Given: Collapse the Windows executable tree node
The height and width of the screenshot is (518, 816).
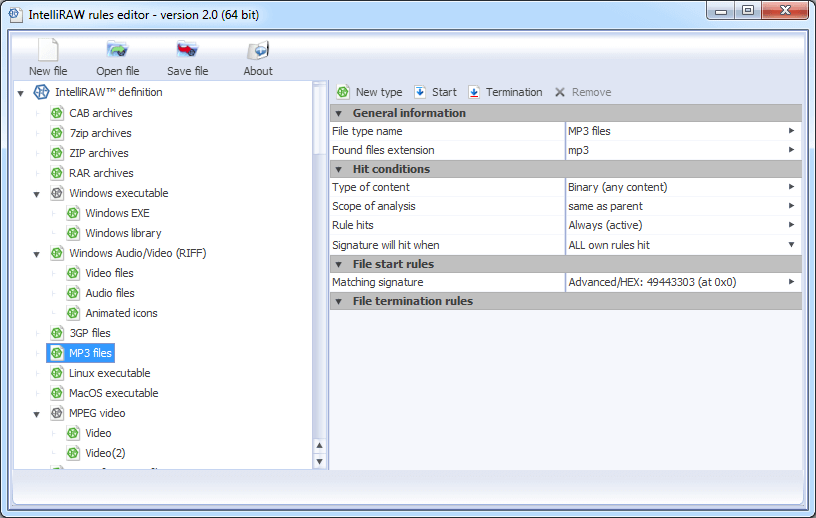Looking at the screenshot, I should (36, 194).
